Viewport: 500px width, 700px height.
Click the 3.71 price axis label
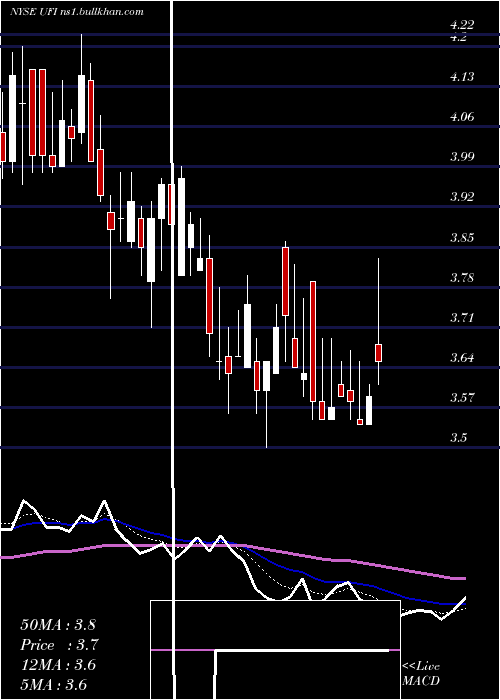[462, 318]
